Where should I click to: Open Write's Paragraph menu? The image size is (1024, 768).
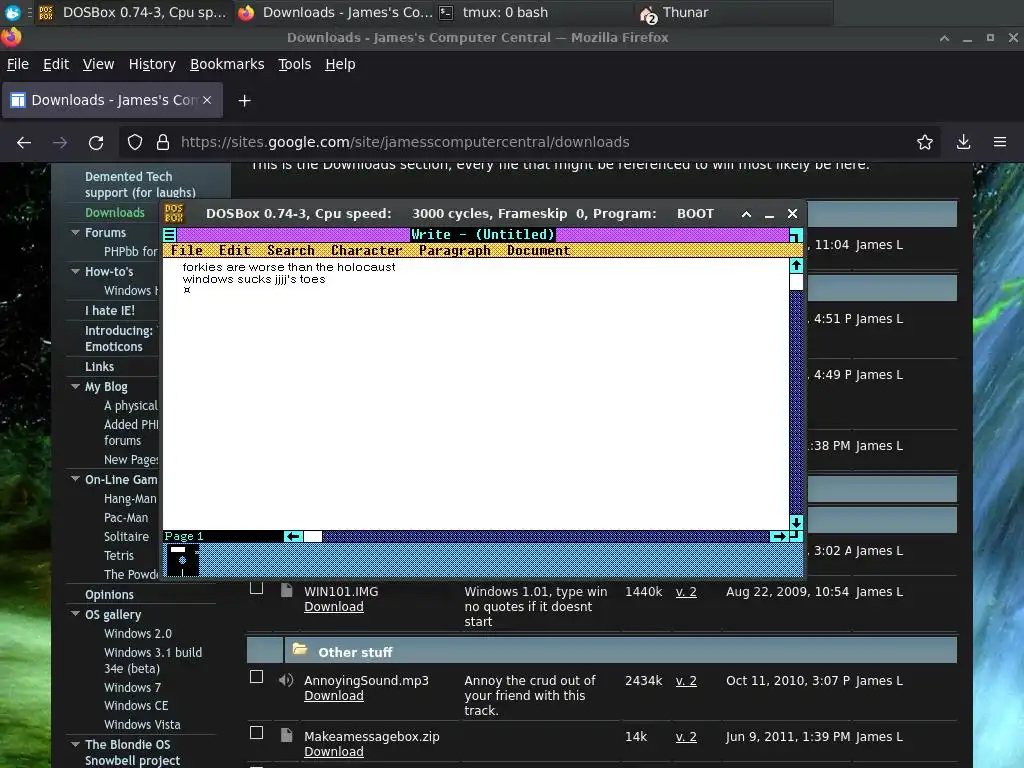pyautogui.click(x=455, y=250)
